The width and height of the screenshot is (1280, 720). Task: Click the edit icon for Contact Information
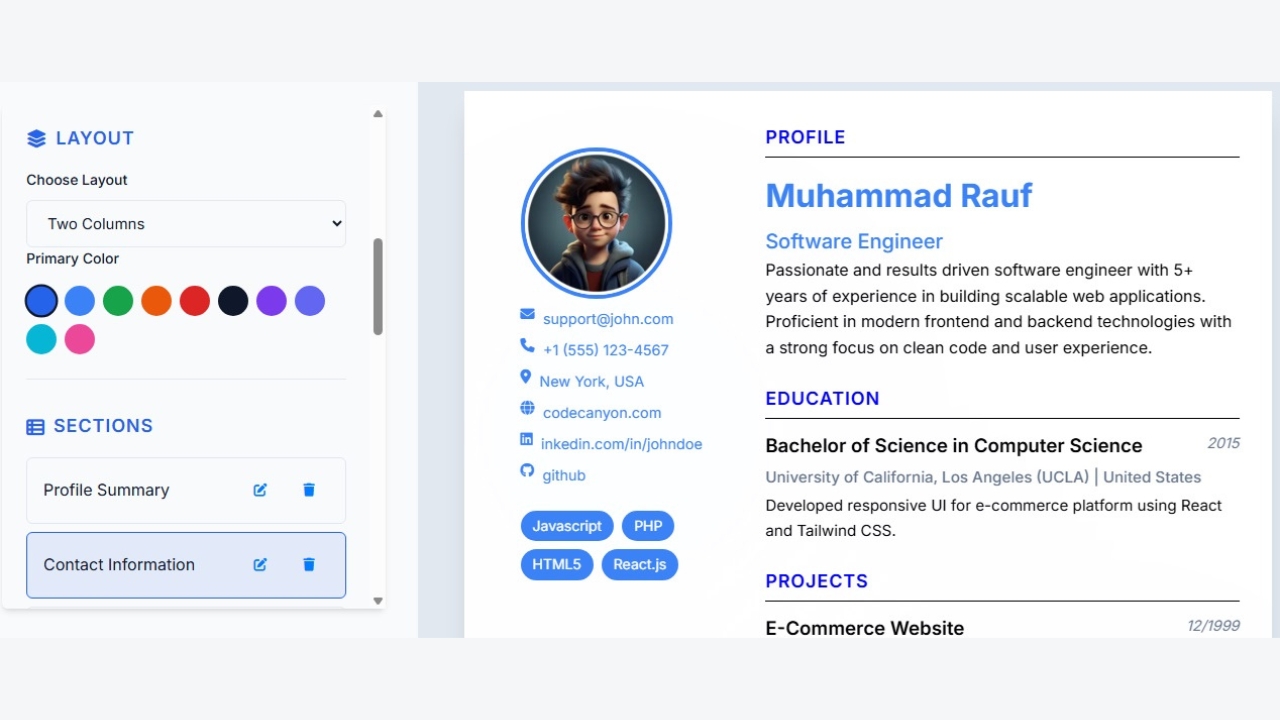coord(260,565)
